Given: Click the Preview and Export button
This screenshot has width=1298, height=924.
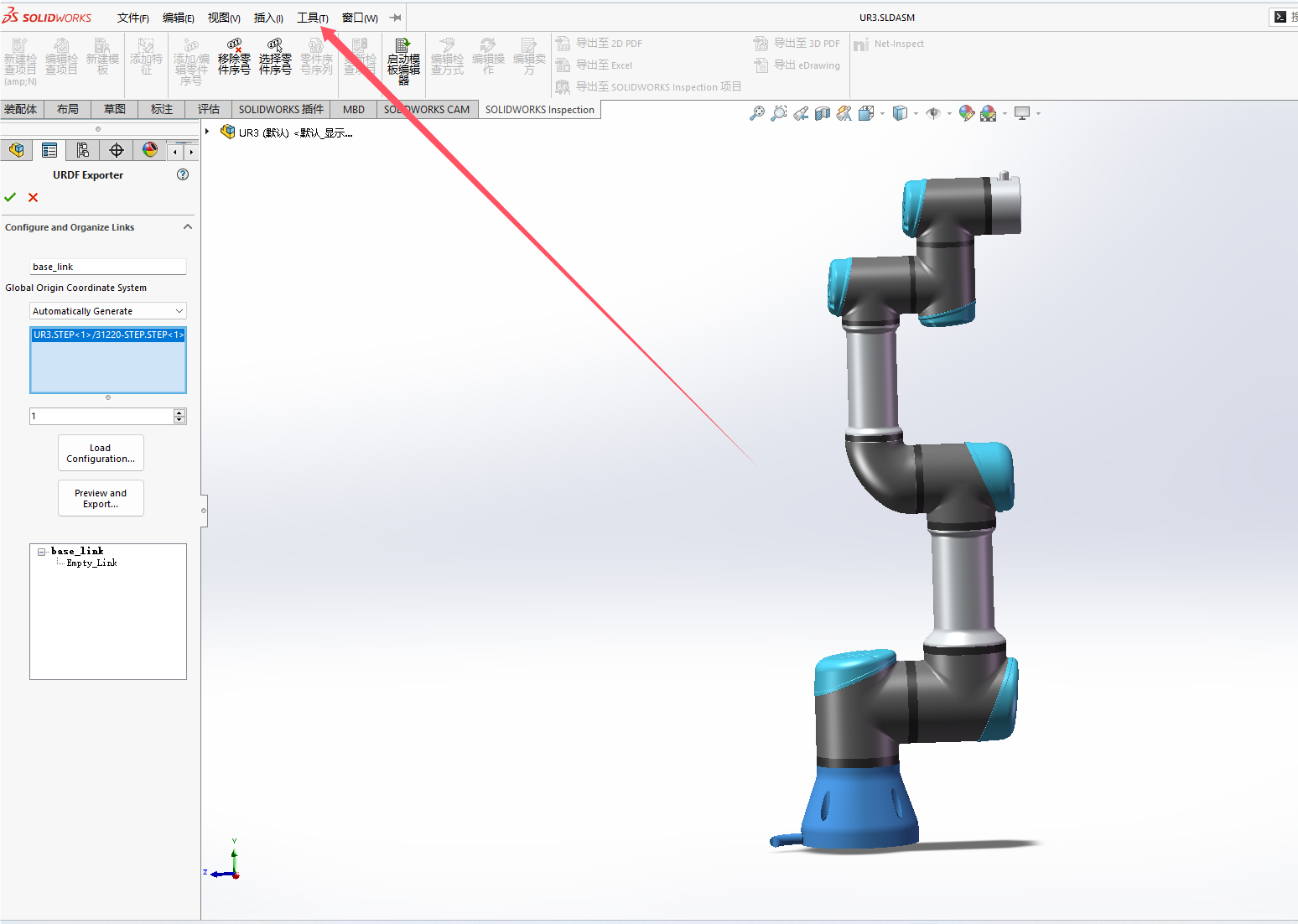Looking at the screenshot, I should point(101,497).
